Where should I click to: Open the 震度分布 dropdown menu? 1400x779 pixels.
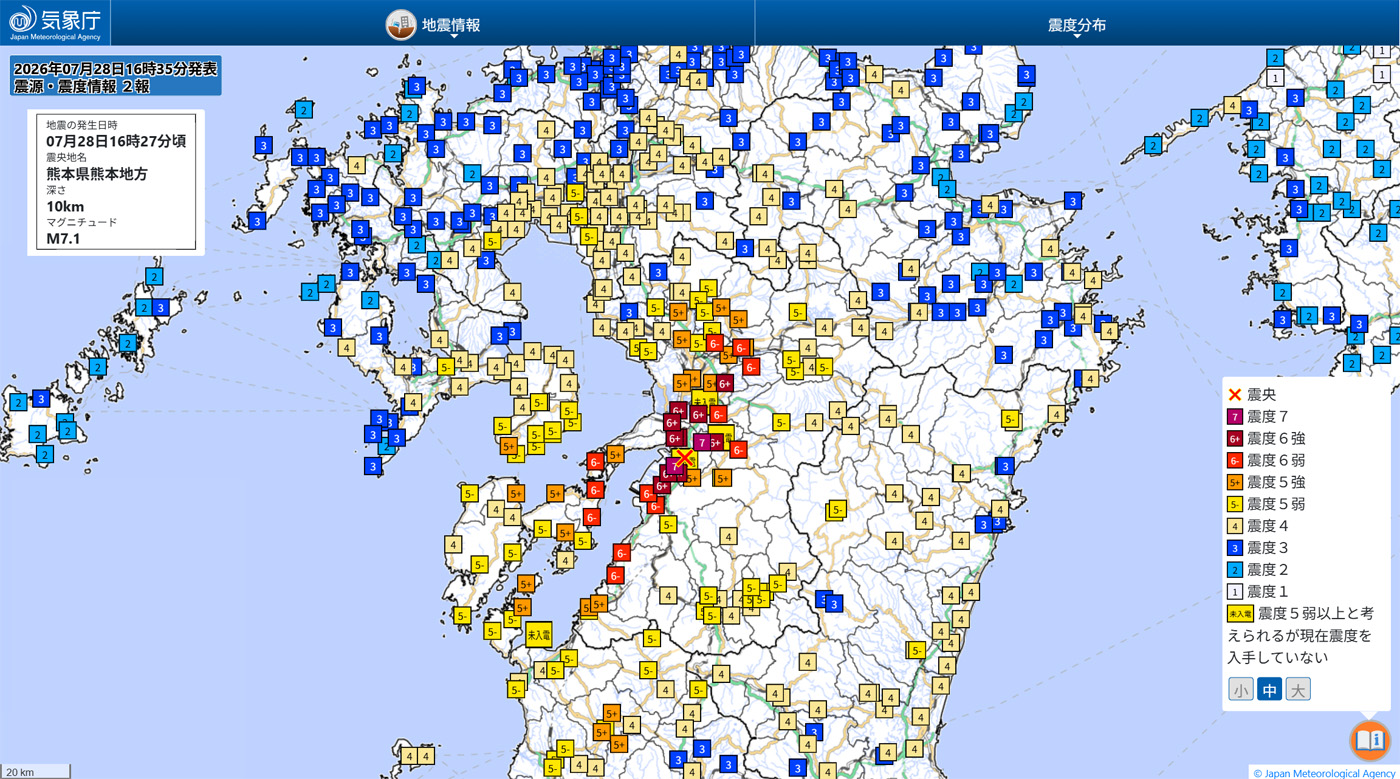(1077, 26)
